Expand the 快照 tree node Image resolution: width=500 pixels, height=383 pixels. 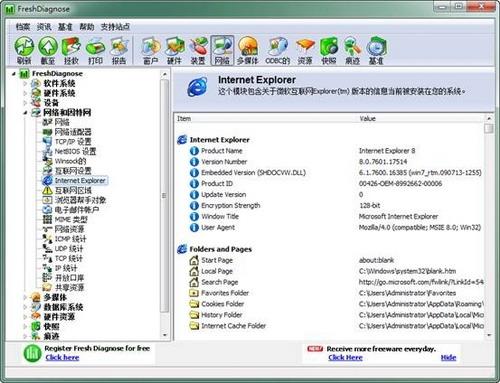(25, 326)
